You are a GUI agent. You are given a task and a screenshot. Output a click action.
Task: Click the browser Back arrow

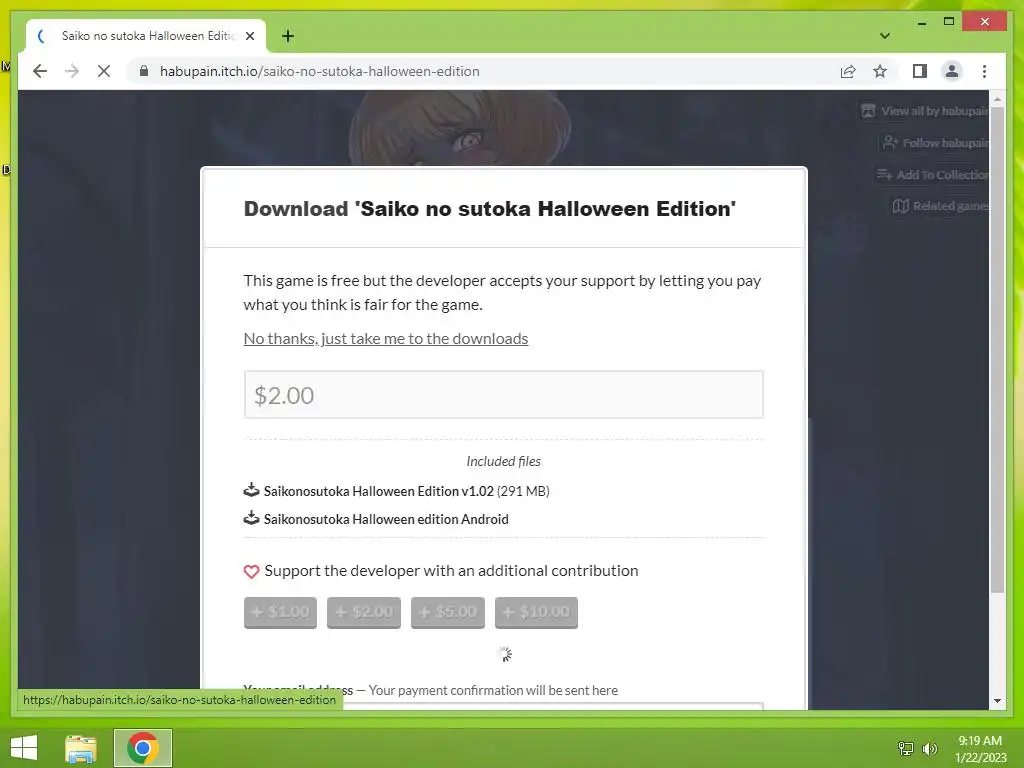(x=40, y=71)
